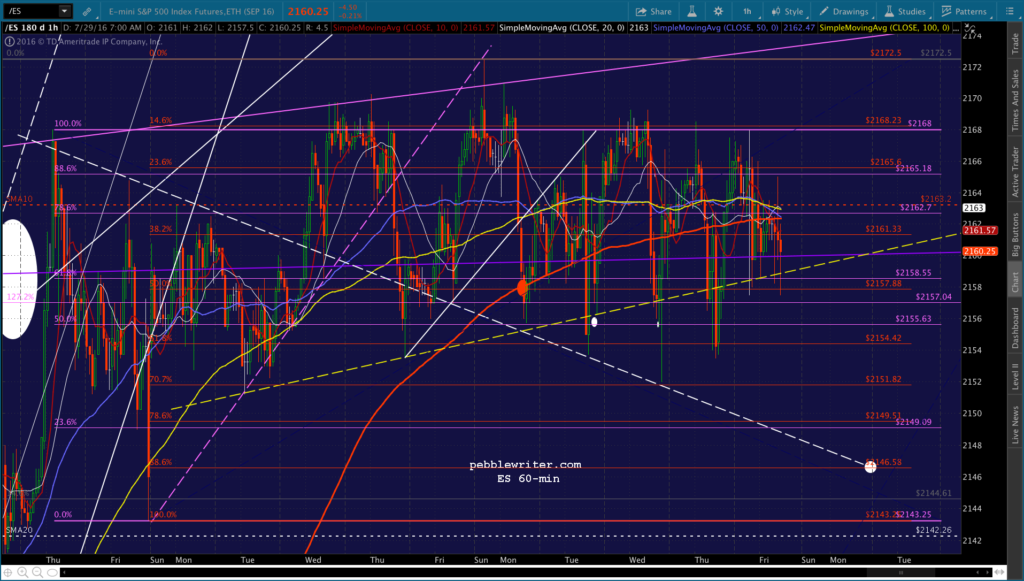Click the crosshair pan icon at bottom left
The width and height of the screenshot is (1024, 581).
pyautogui.click(x=8, y=573)
